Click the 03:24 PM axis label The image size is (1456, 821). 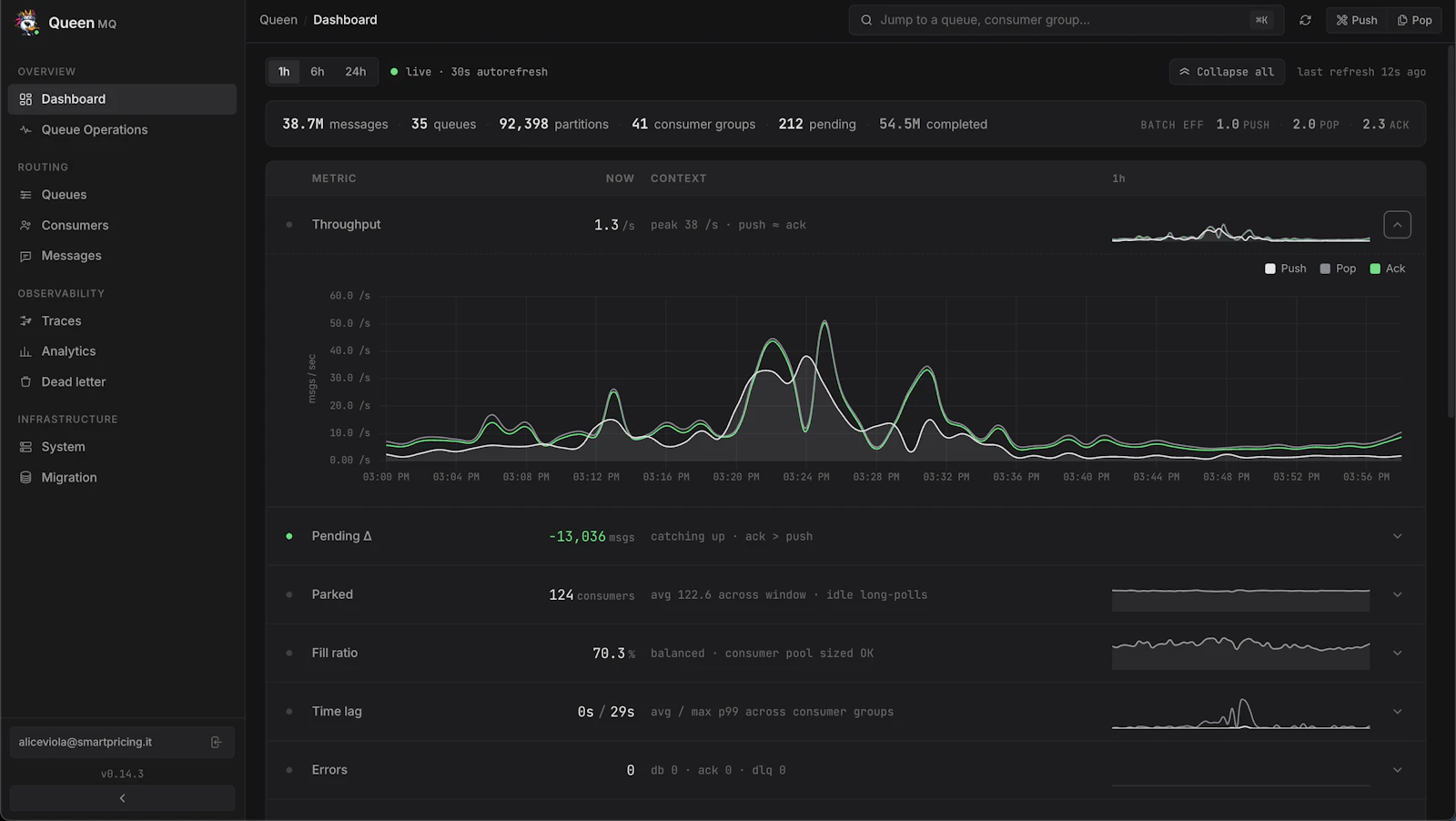click(x=805, y=477)
